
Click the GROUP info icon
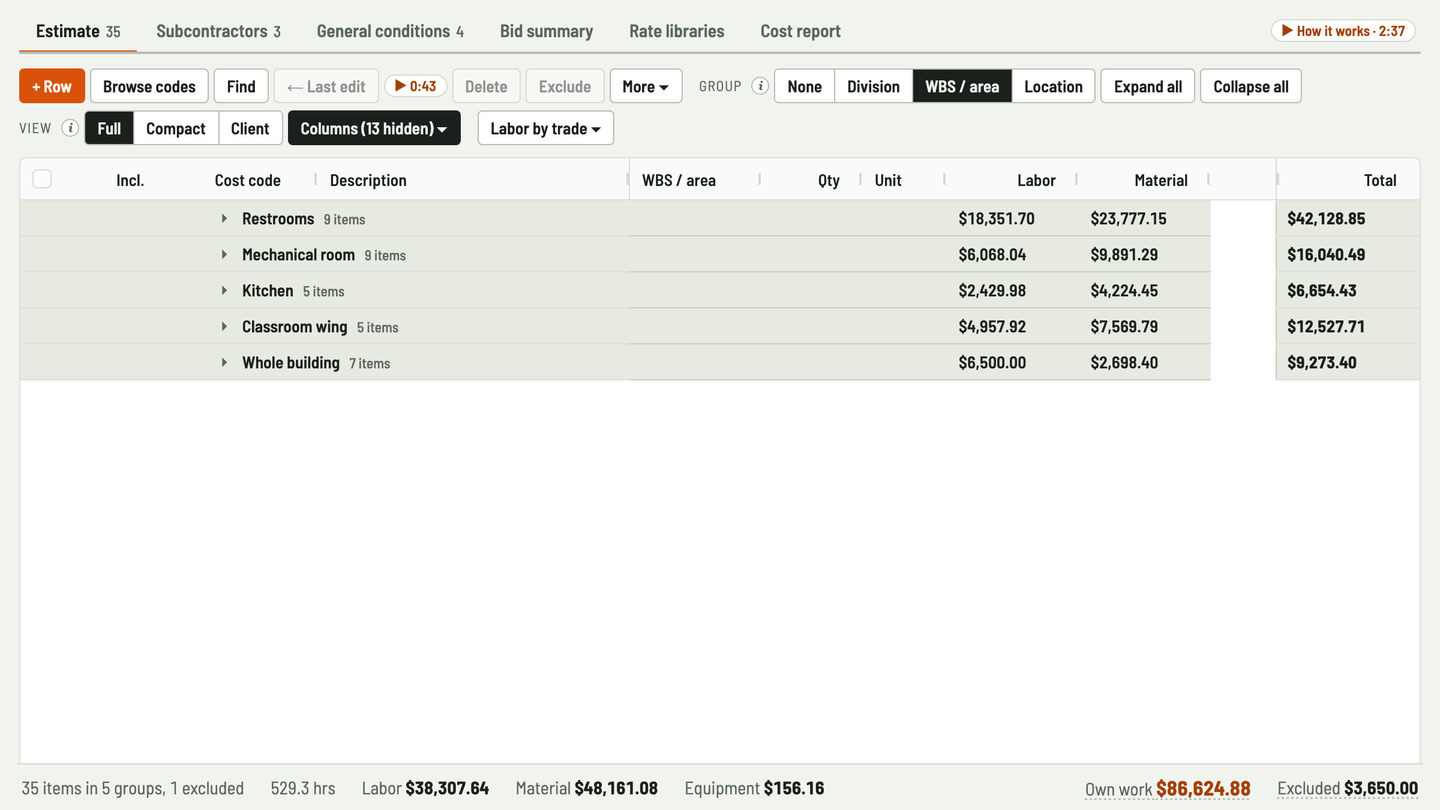(760, 86)
